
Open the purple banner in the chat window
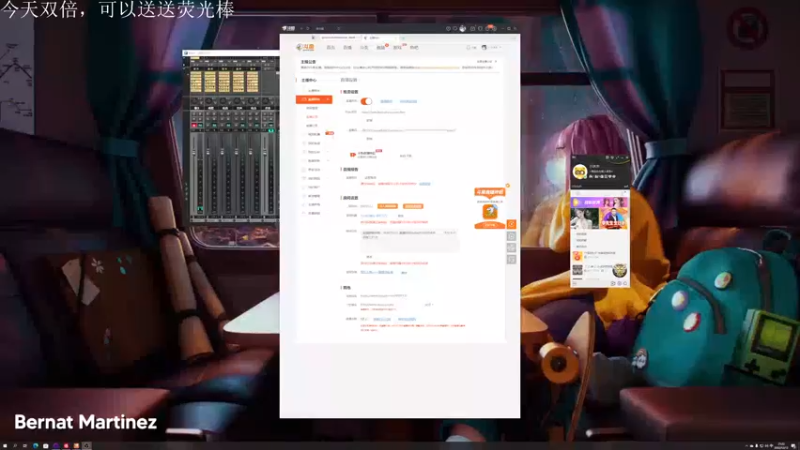pyautogui.click(x=599, y=202)
